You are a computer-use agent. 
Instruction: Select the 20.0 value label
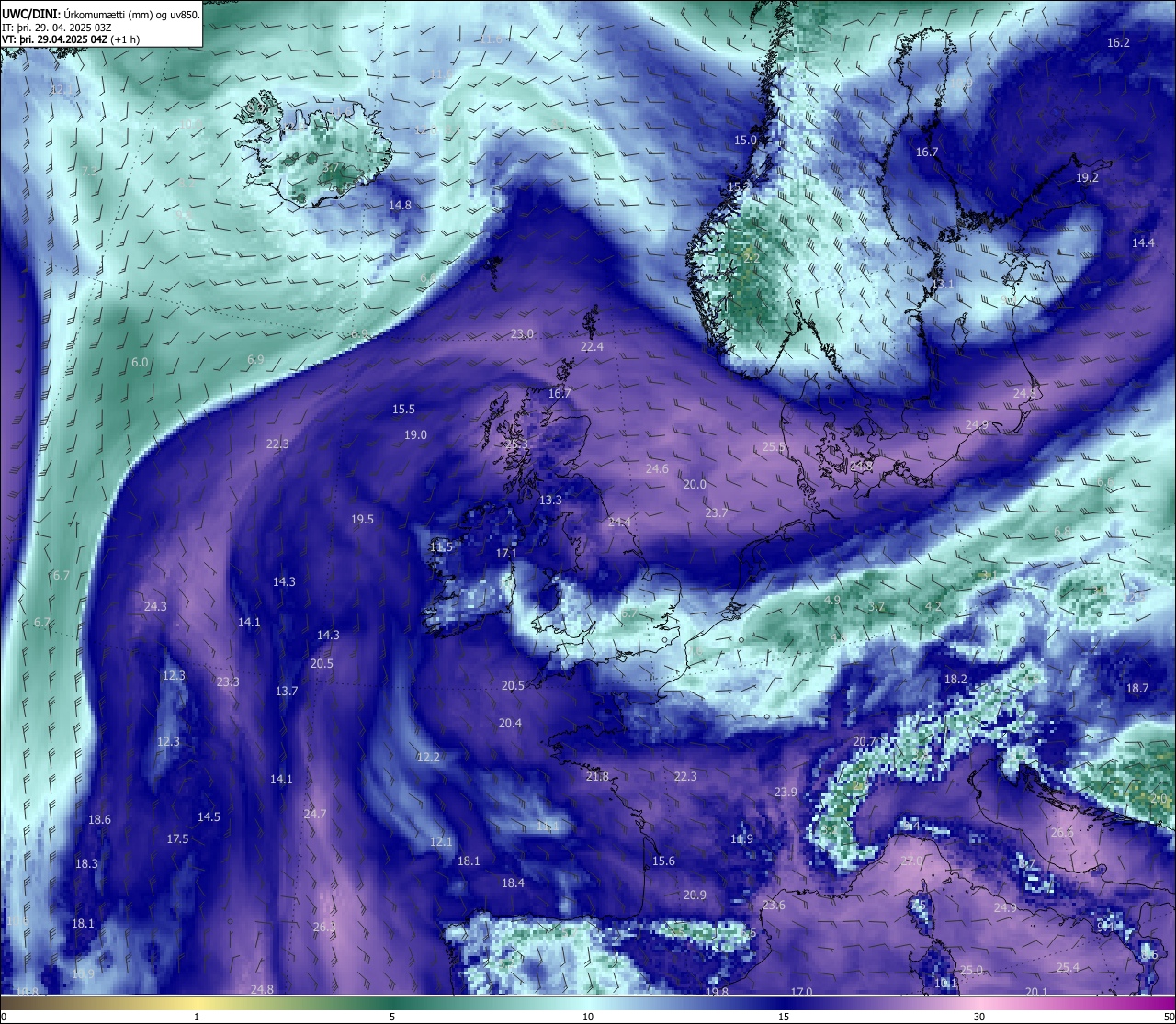[695, 484]
